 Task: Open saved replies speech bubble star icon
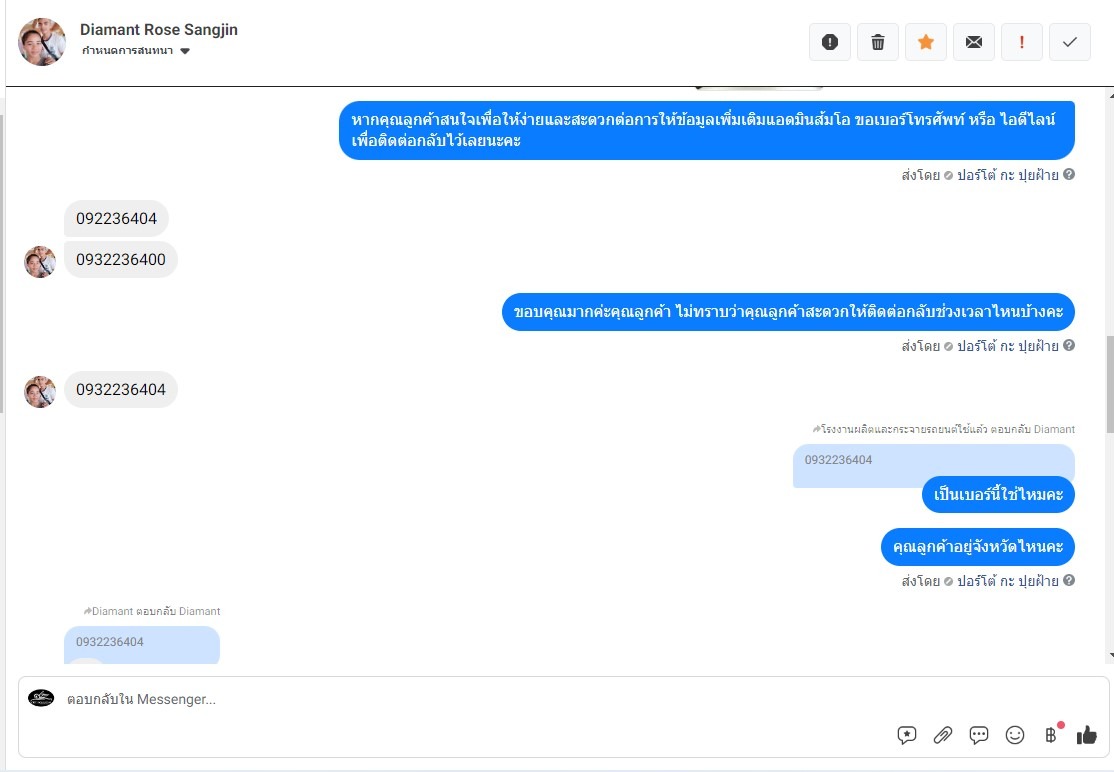(907, 735)
